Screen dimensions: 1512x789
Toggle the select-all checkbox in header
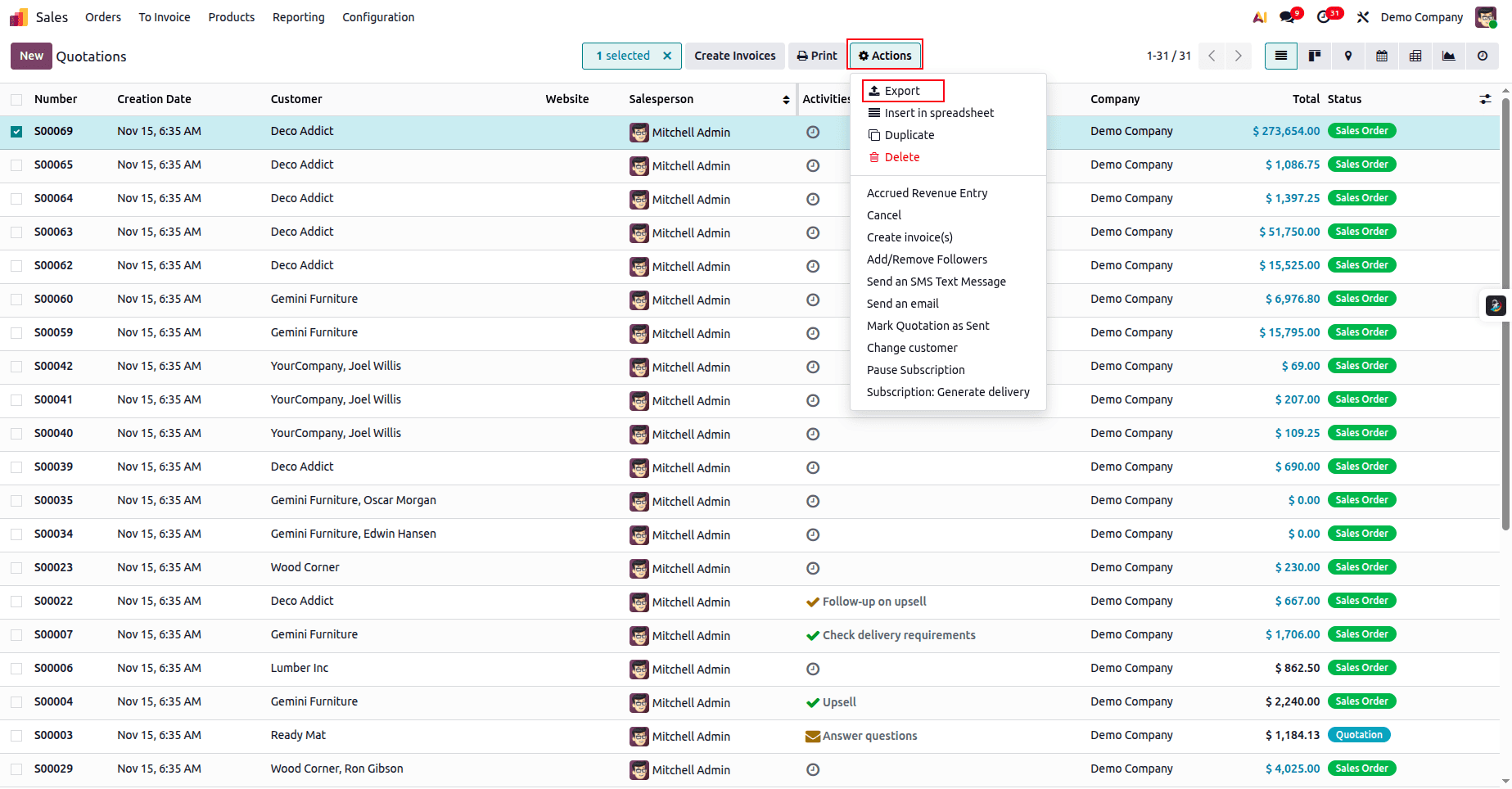pyautogui.click(x=16, y=99)
